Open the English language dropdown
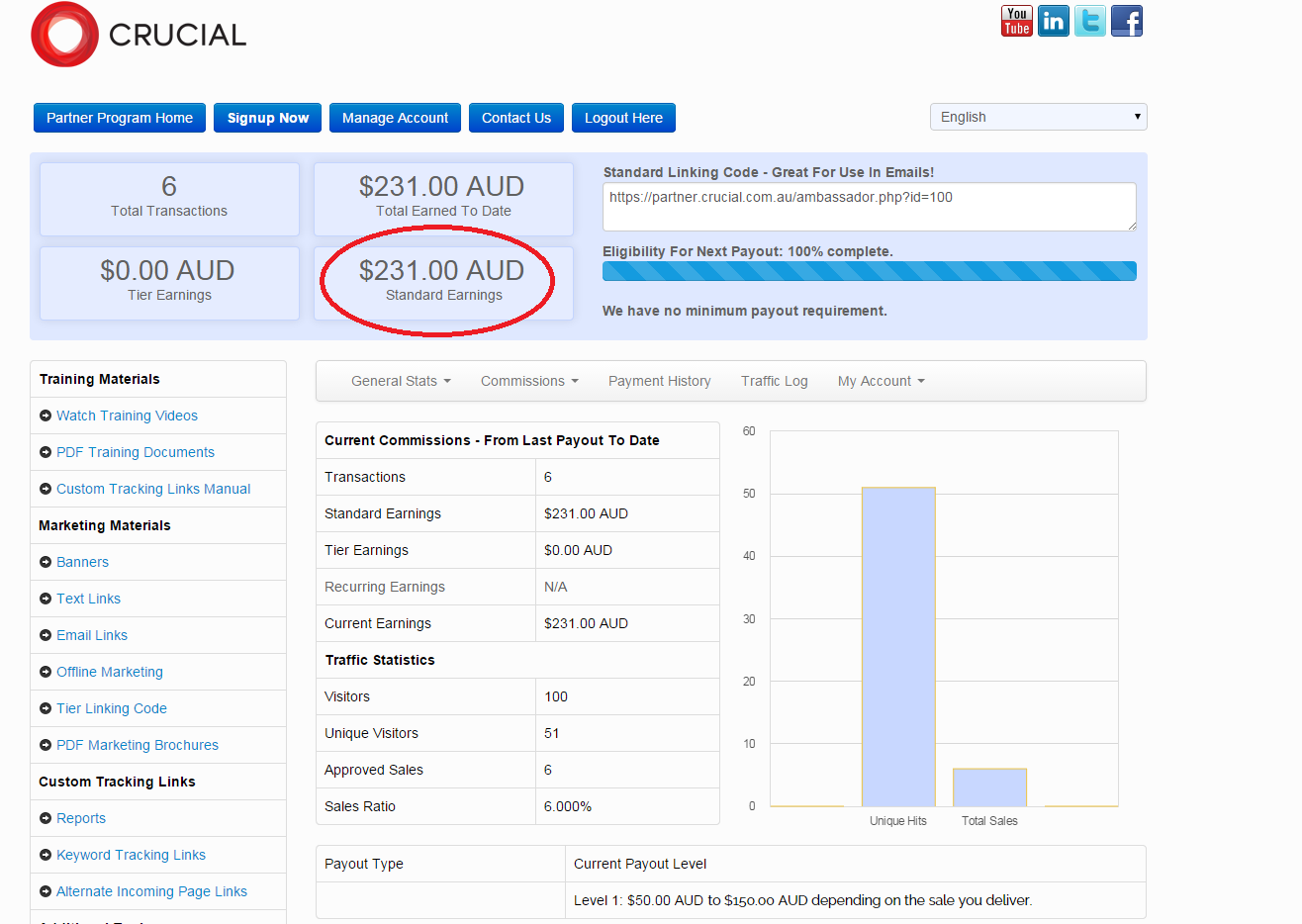Viewport: 1302px width, 924px height. tap(1038, 117)
